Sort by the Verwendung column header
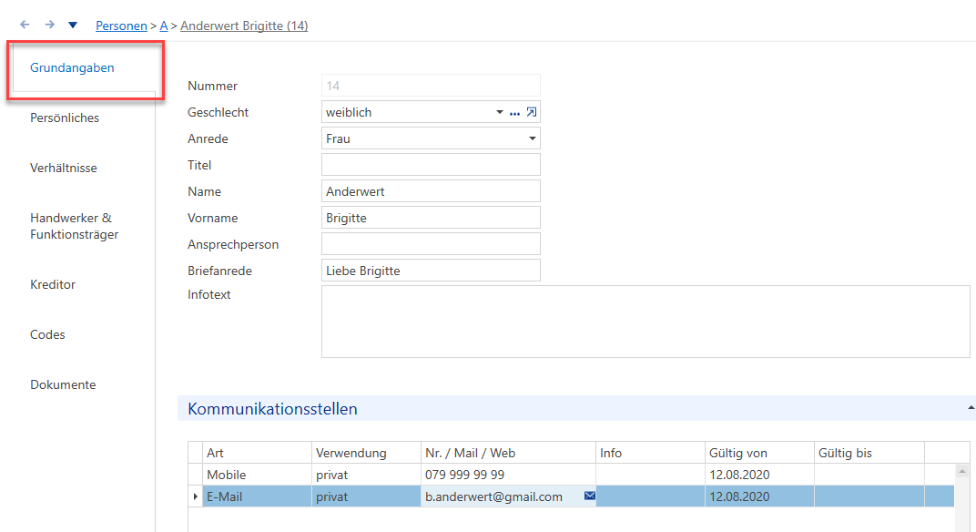Image resolution: width=976 pixels, height=532 pixels. coord(366,453)
